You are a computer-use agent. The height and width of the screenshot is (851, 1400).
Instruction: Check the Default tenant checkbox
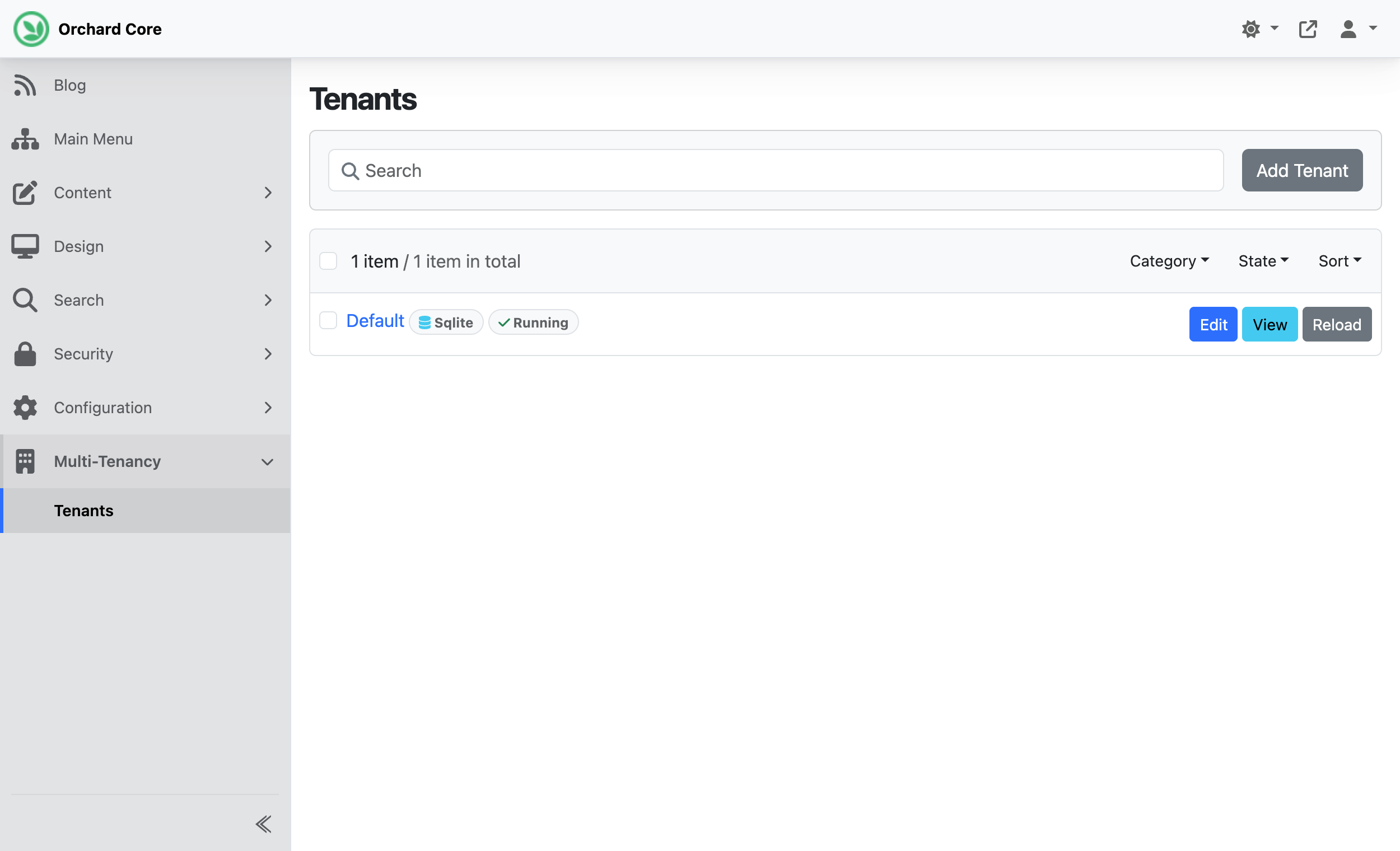[328, 320]
